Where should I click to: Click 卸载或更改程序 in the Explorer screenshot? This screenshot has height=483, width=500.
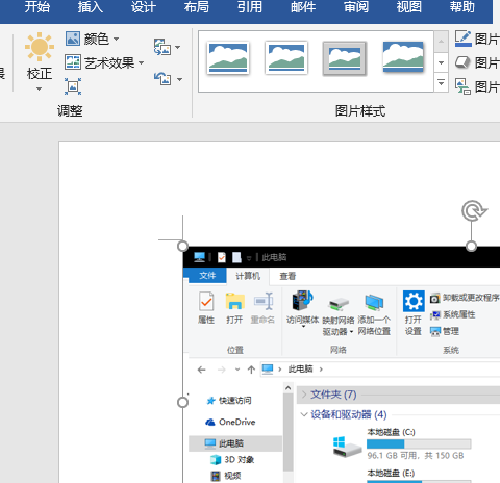464,298
